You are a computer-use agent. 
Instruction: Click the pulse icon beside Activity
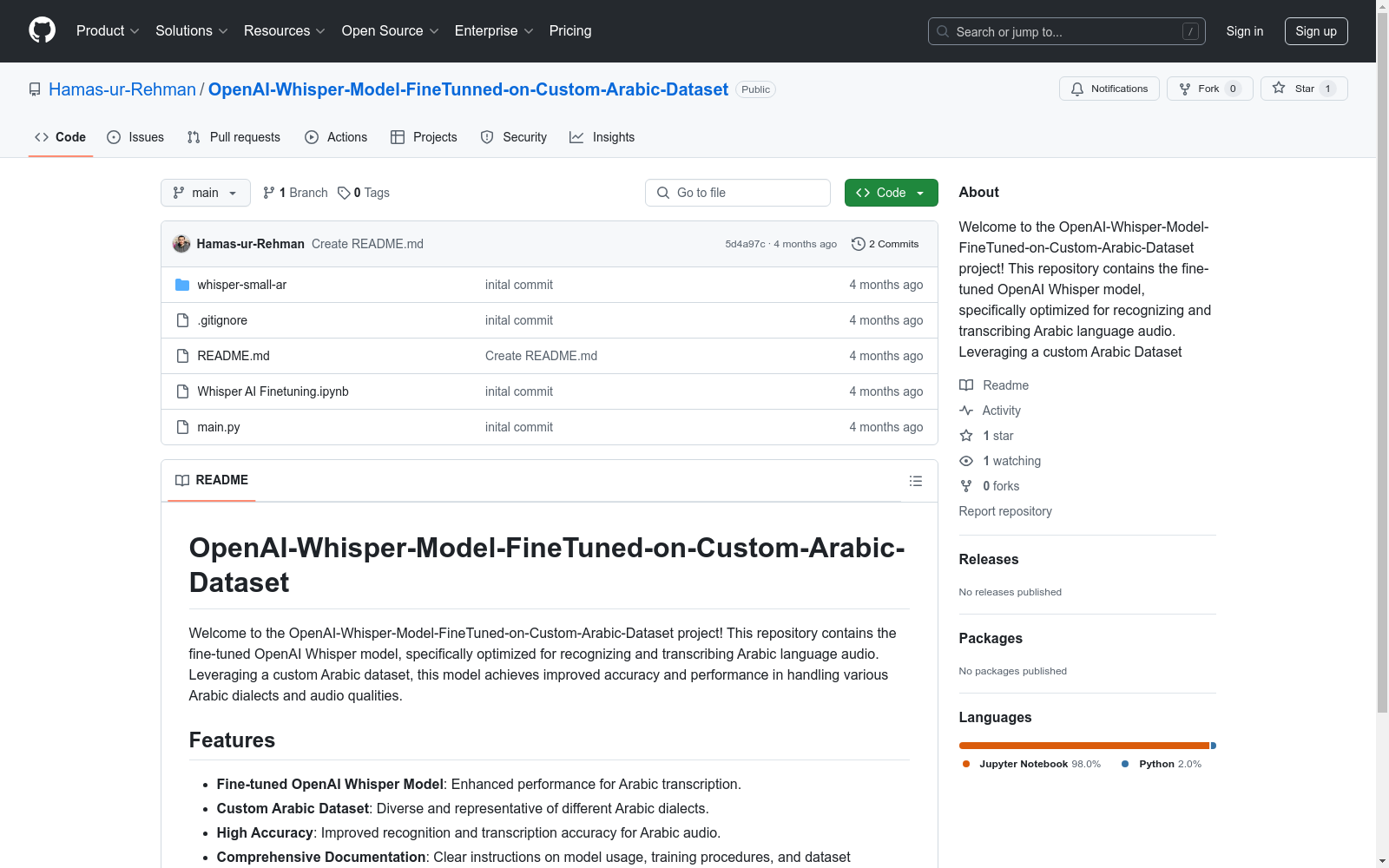966,411
